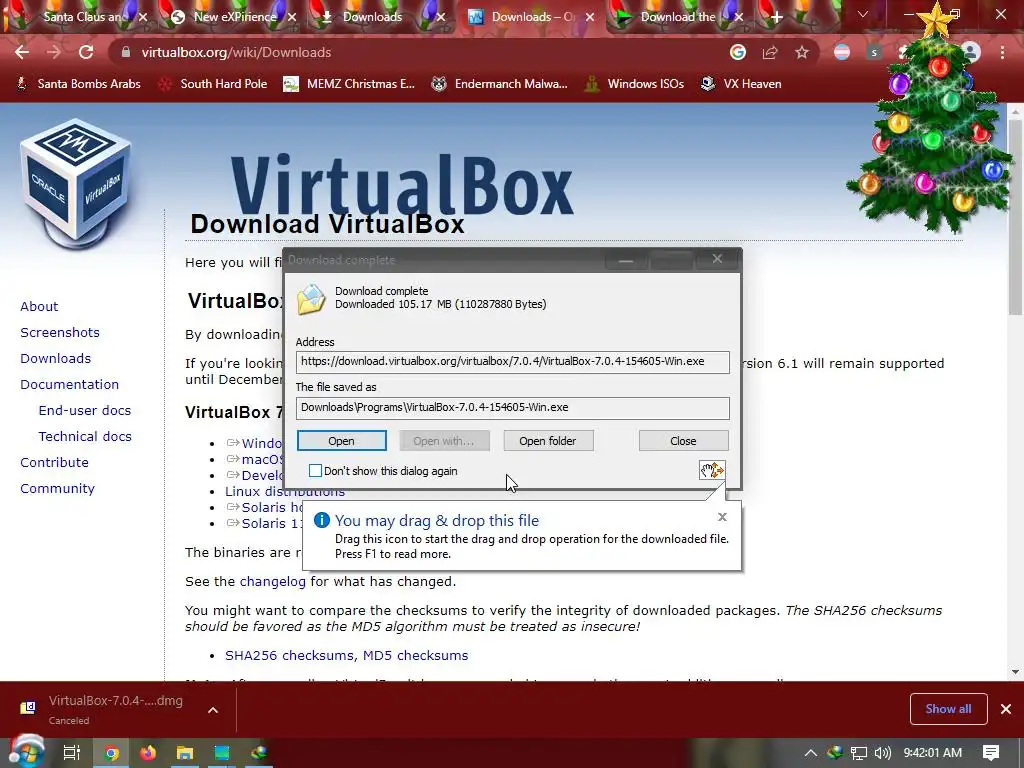Image resolution: width=1024 pixels, height=768 pixels.
Task: Open the striped flag extension icon
Action: (x=842, y=52)
